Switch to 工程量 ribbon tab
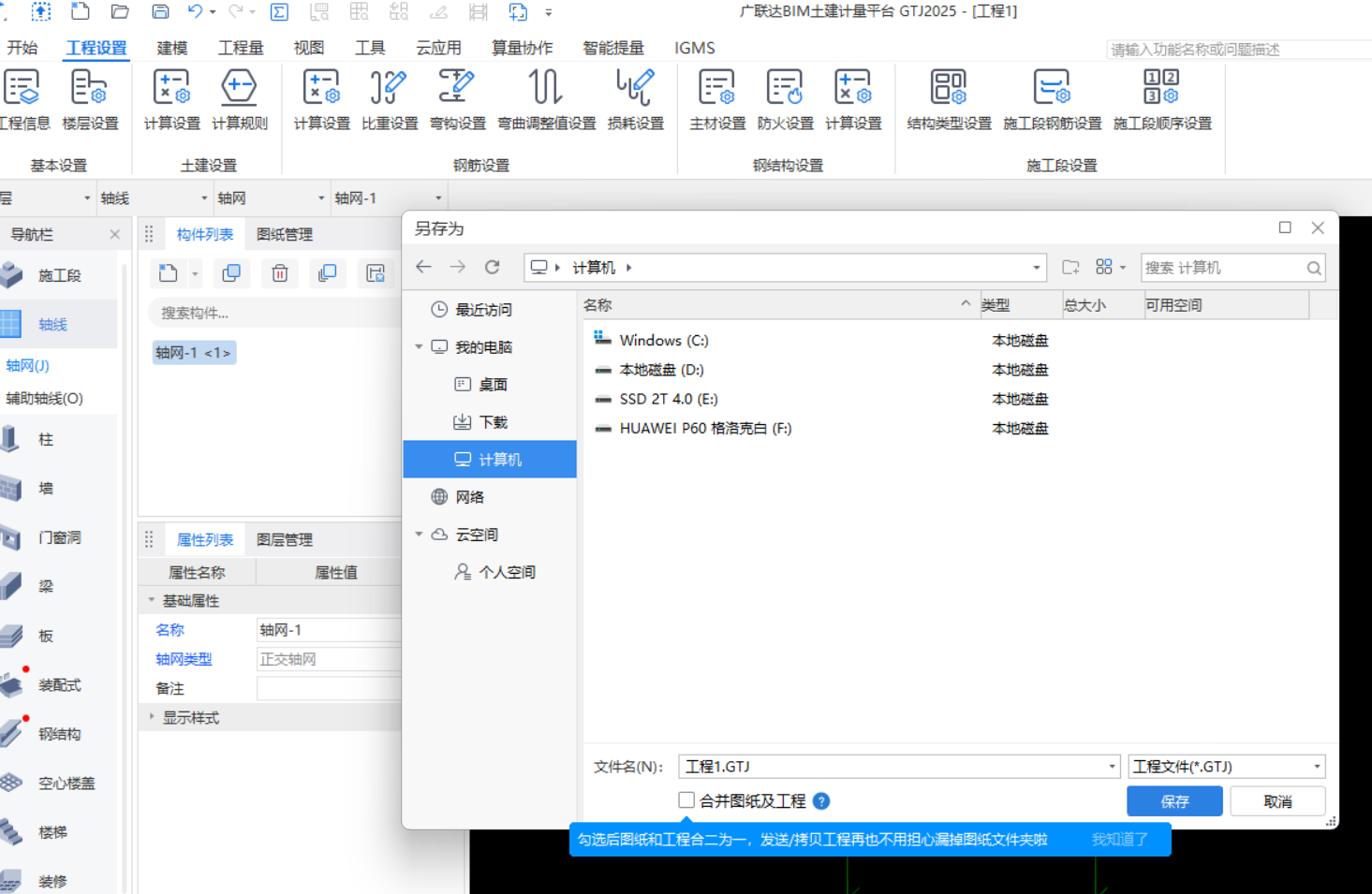1372x894 pixels. click(x=241, y=48)
